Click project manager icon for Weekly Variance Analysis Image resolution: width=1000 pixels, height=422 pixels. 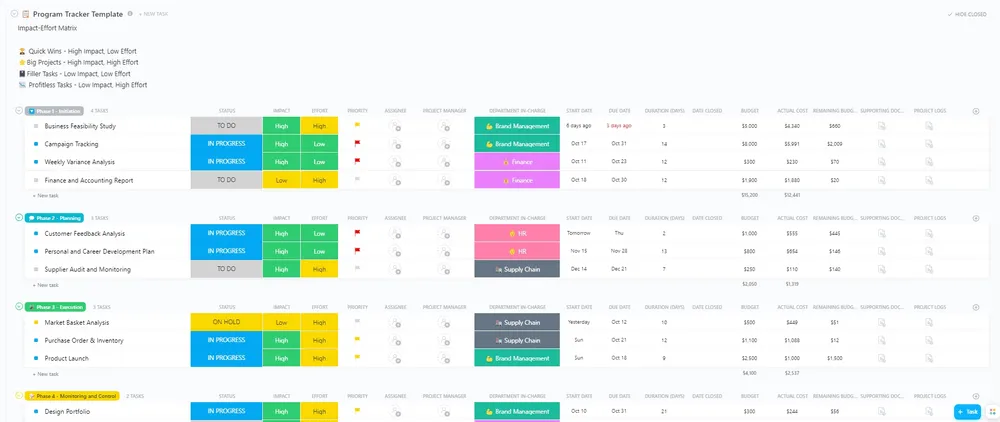(x=445, y=162)
